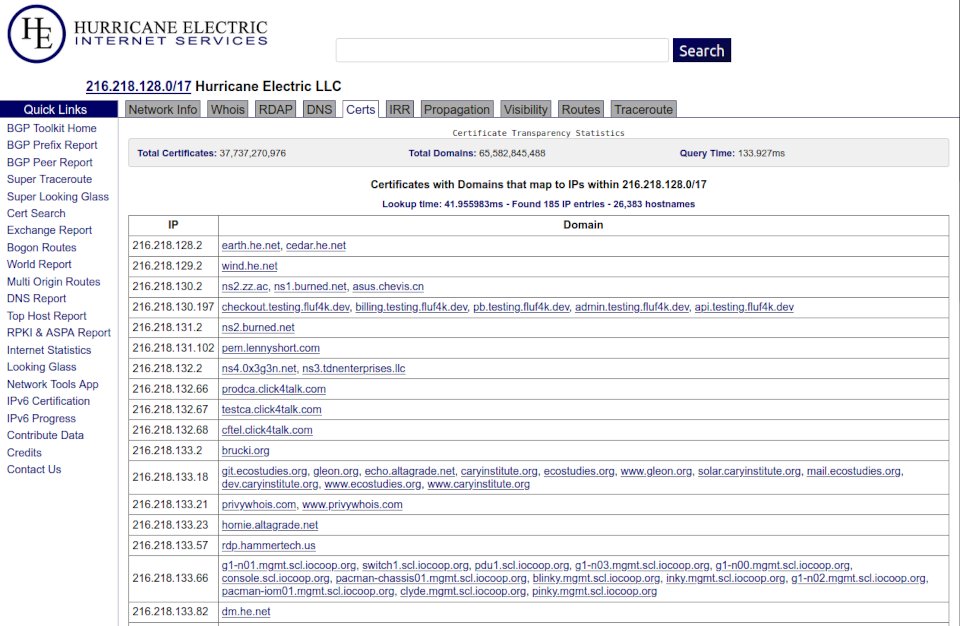Open ns3.tdnenterprises.llc link

pos(354,368)
